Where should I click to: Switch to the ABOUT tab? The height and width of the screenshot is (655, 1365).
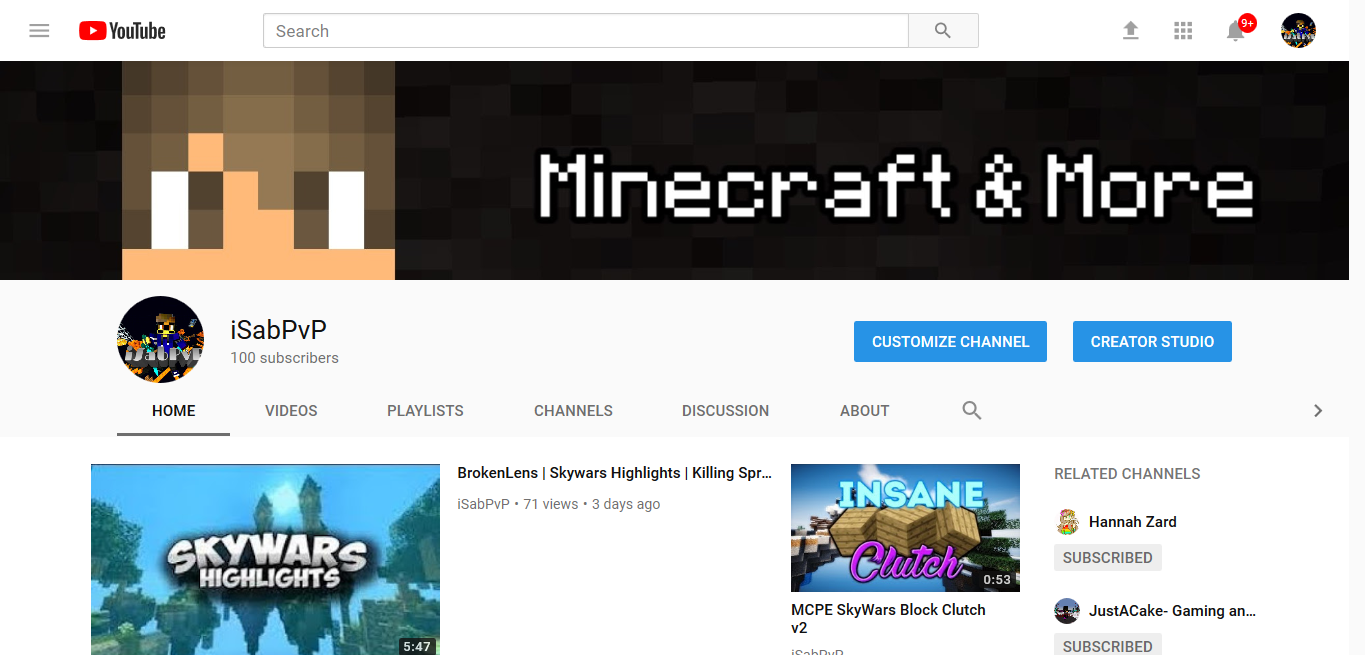click(x=865, y=411)
